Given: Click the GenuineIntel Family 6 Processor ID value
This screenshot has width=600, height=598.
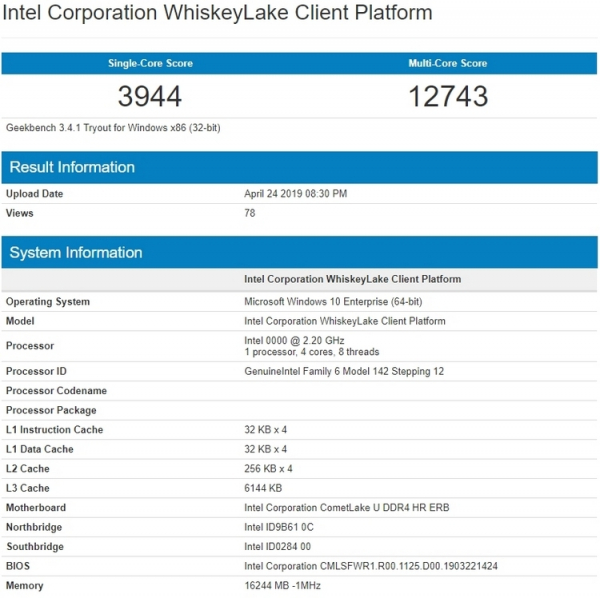Looking at the screenshot, I should [344, 371].
